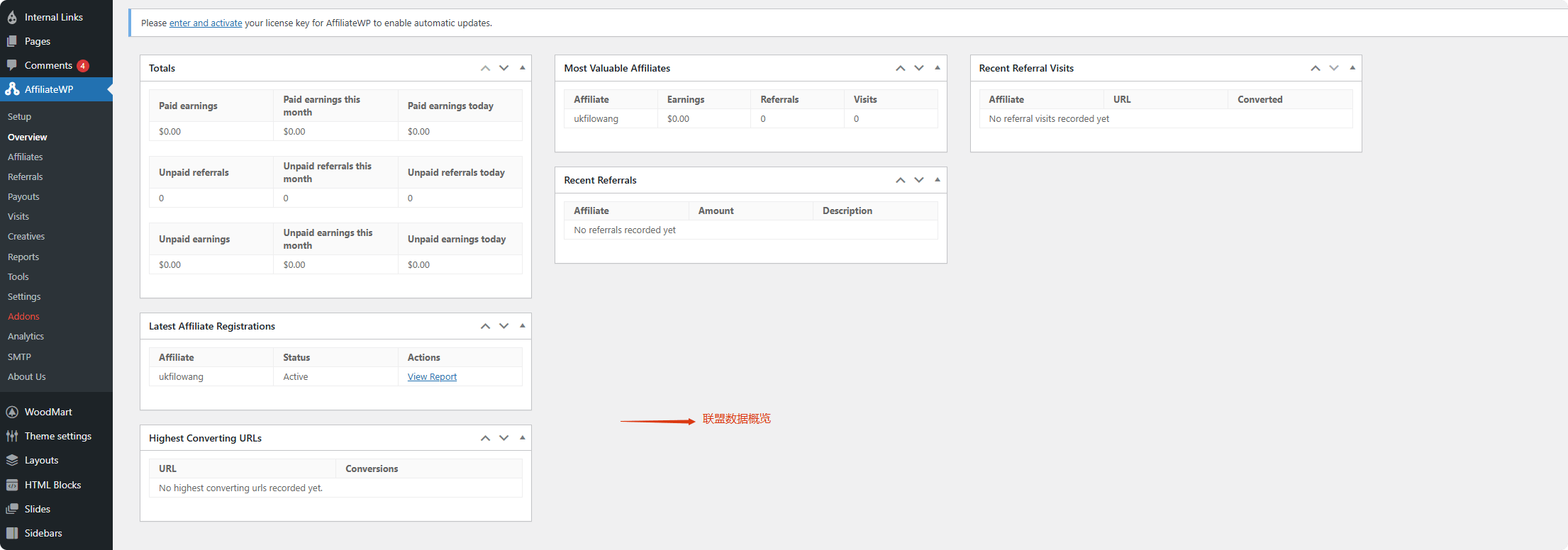
Task: Click the HTML Blocks code icon
Action: pyautogui.click(x=12, y=485)
